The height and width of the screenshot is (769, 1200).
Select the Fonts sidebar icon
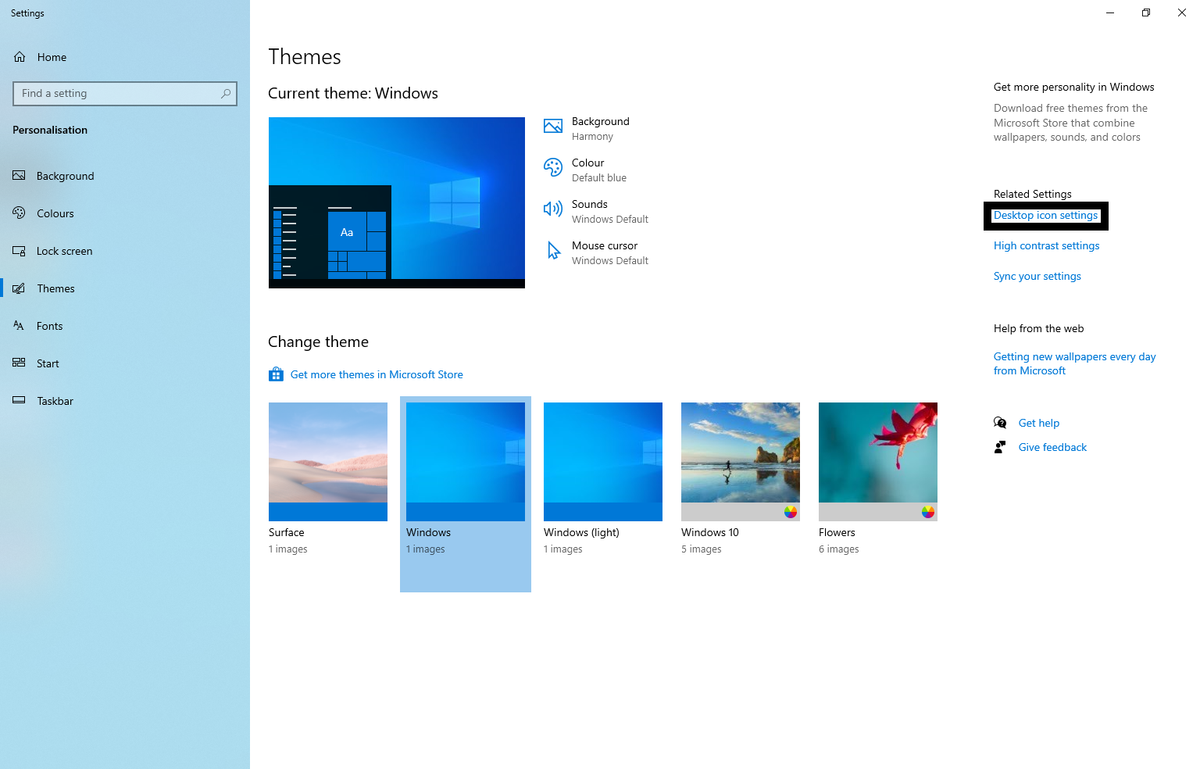(x=20, y=325)
